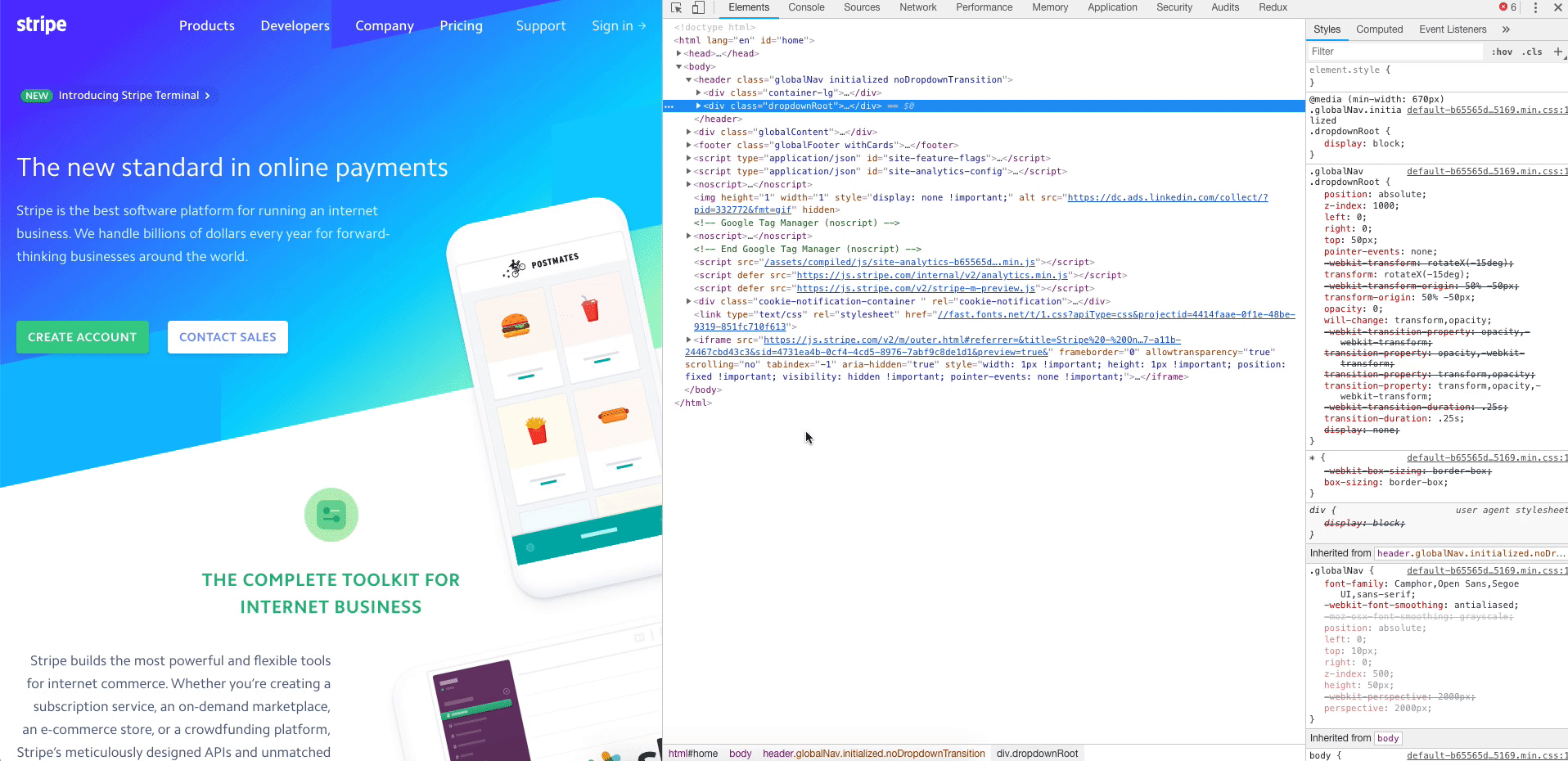This screenshot has width=1568, height=761.
Task: Open the Audits tab
Action: click(x=1225, y=7)
